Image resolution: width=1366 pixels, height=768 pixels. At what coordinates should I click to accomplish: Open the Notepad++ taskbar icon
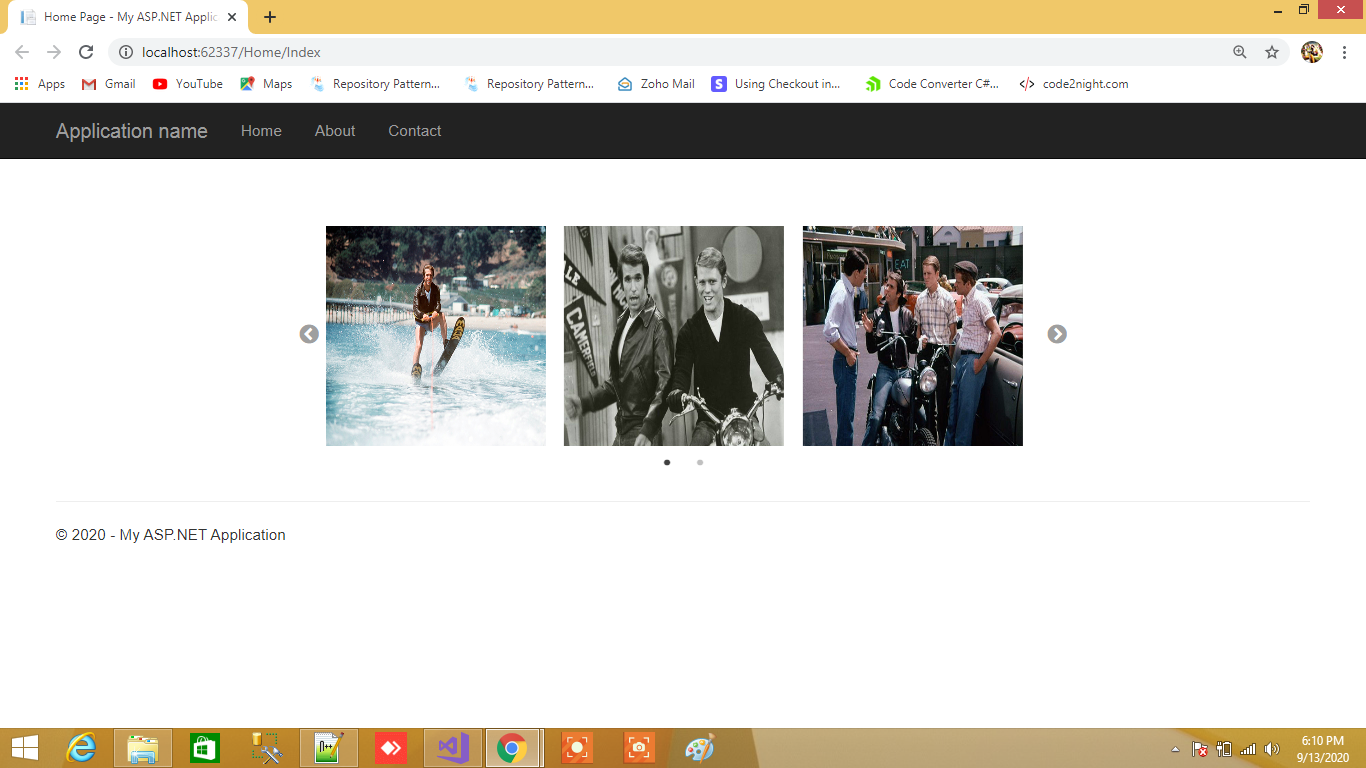[329, 748]
